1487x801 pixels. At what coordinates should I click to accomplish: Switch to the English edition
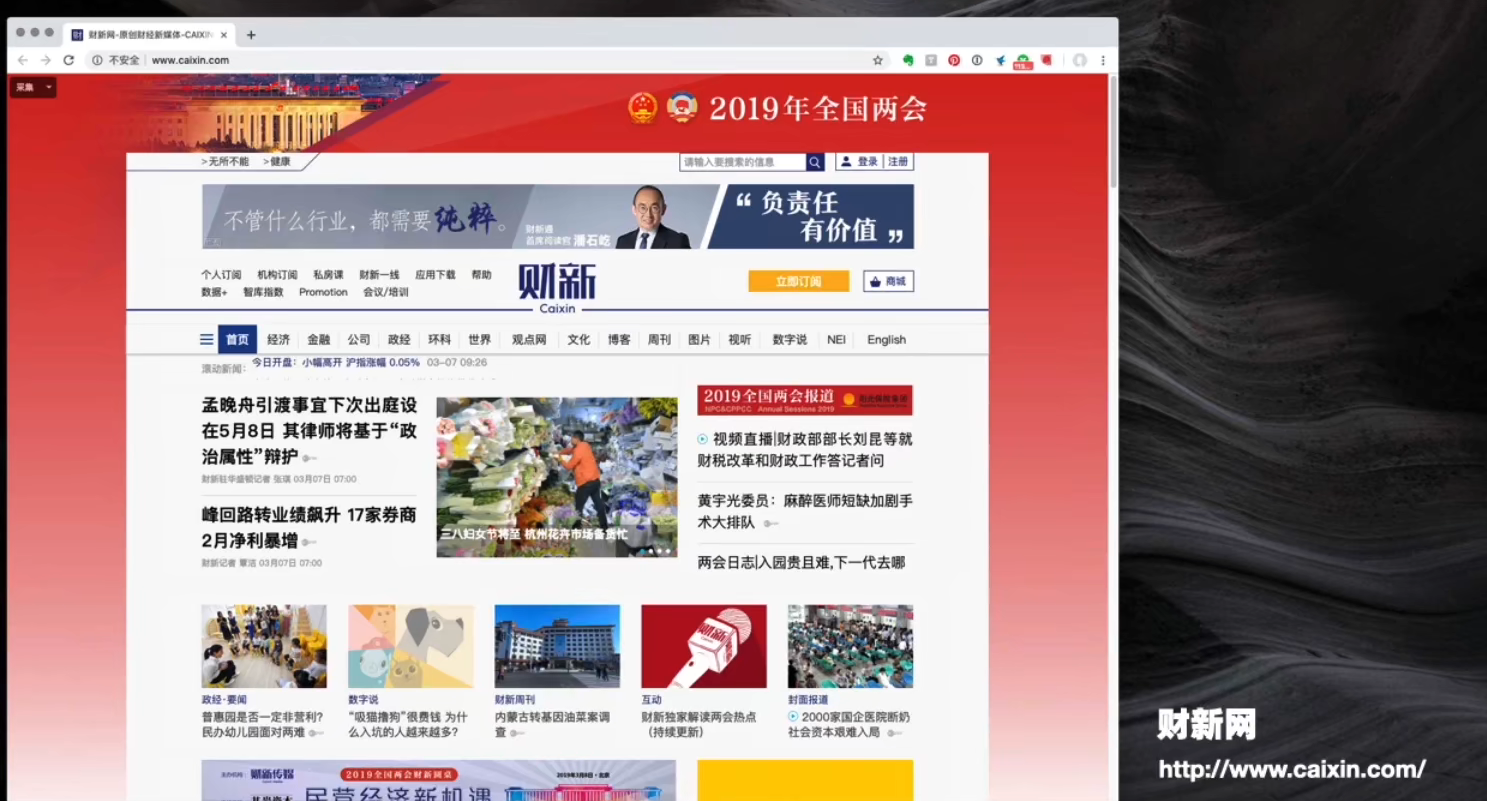point(886,340)
